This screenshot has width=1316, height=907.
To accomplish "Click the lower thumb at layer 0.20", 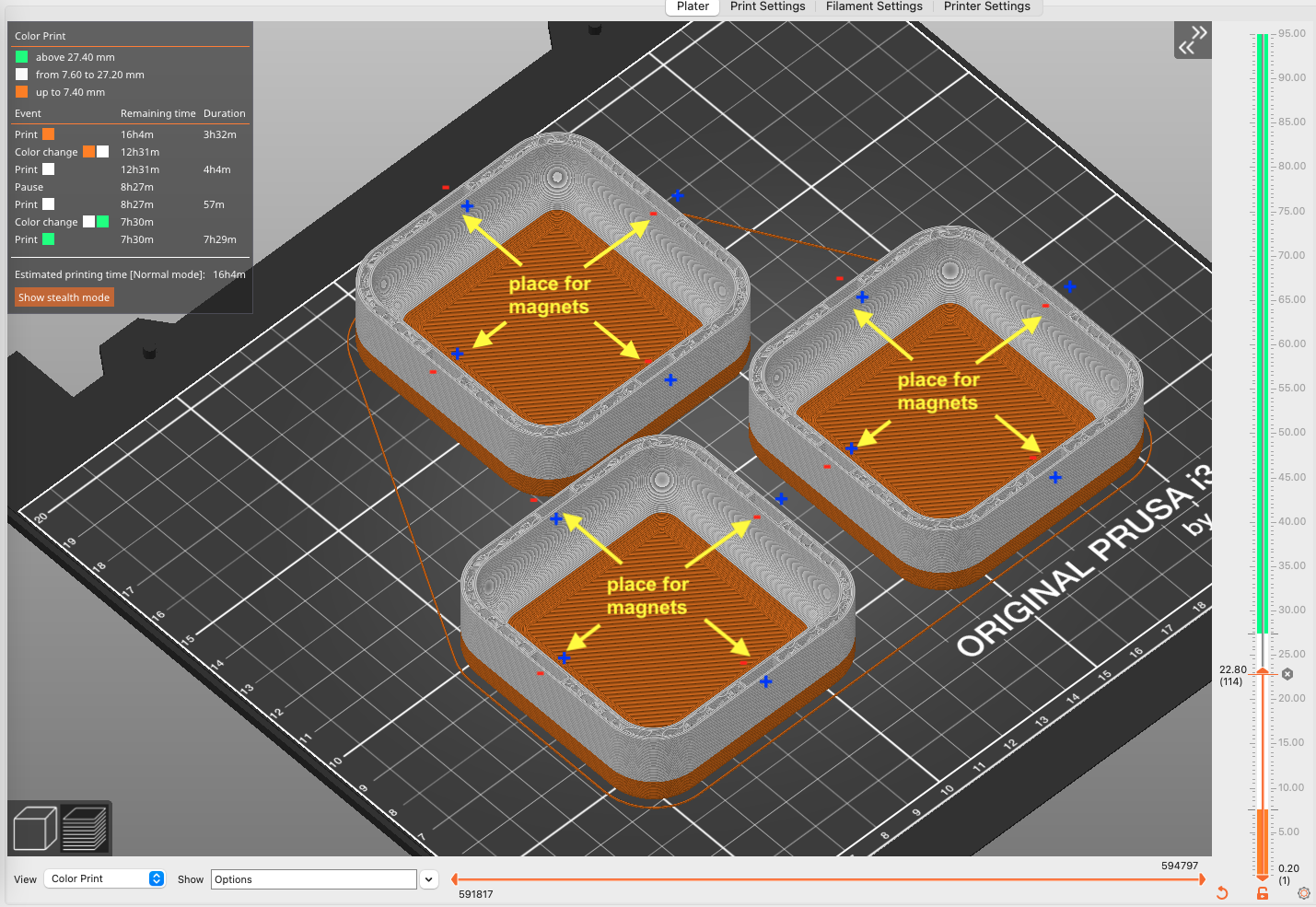I will tap(1263, 878).
